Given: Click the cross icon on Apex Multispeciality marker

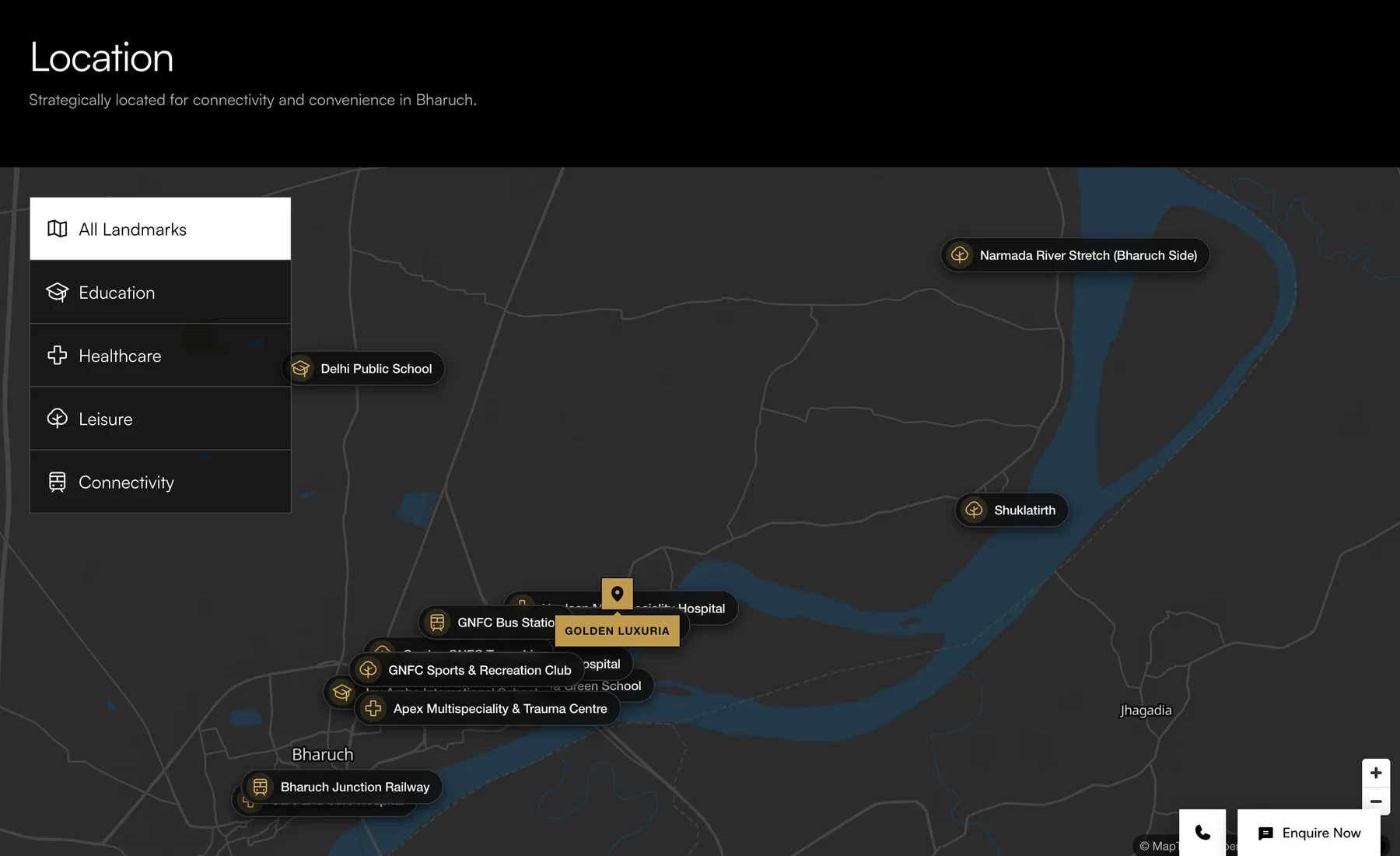Looking at the screenshot, I should click(373, 709).
